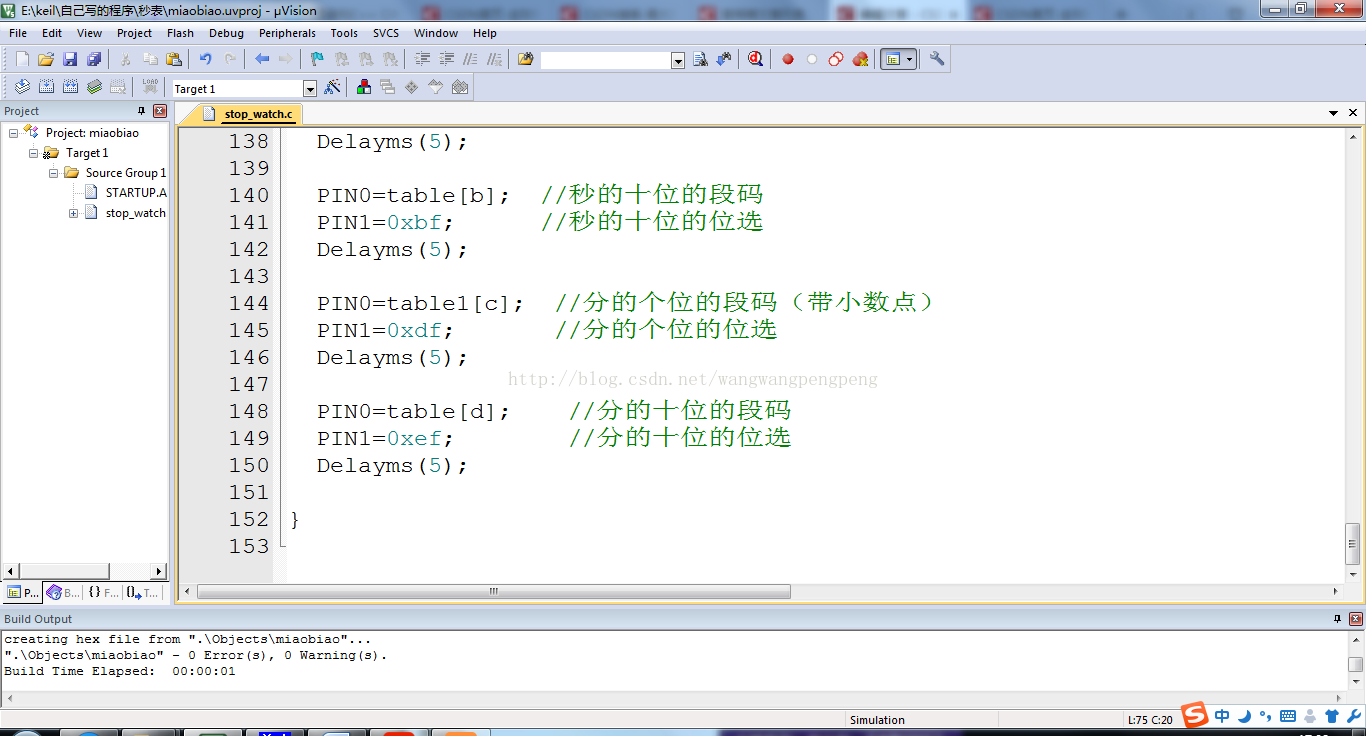Click the Download (LOAD) to flash icon
The width and height of the screenshot is (1366, 736).
click(x=150, y=88)
